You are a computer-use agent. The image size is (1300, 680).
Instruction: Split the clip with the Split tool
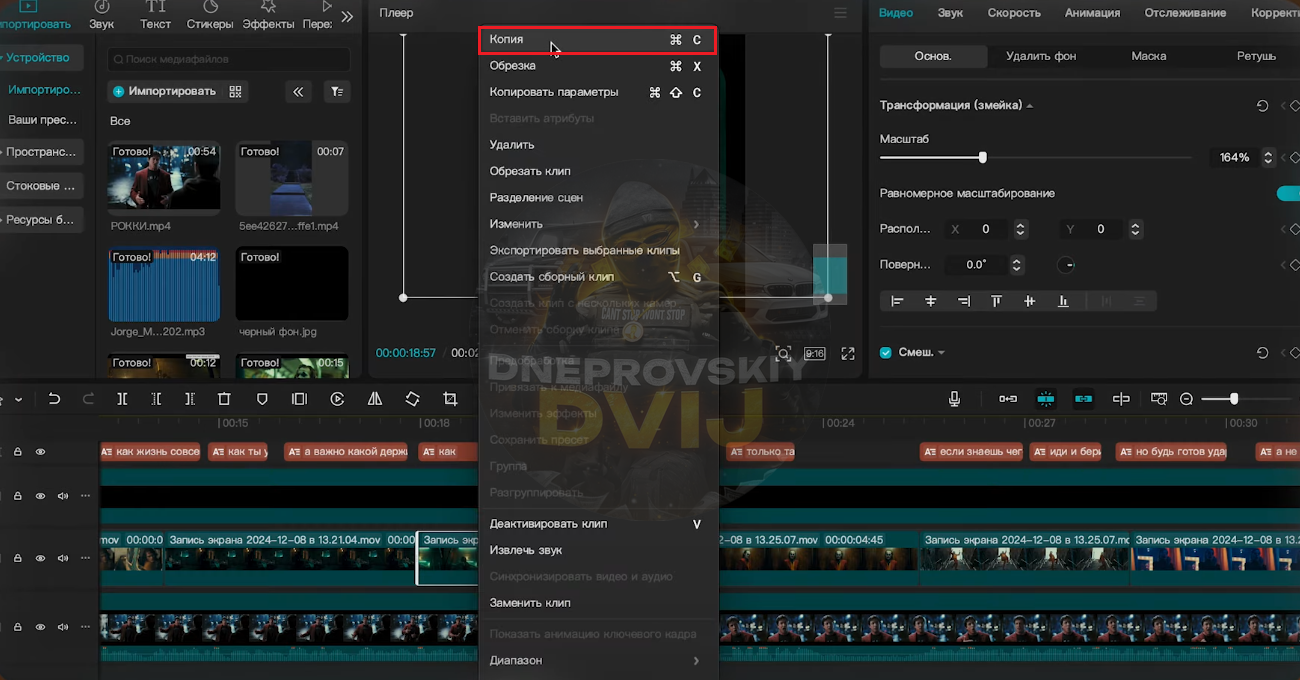pos(122,399)
